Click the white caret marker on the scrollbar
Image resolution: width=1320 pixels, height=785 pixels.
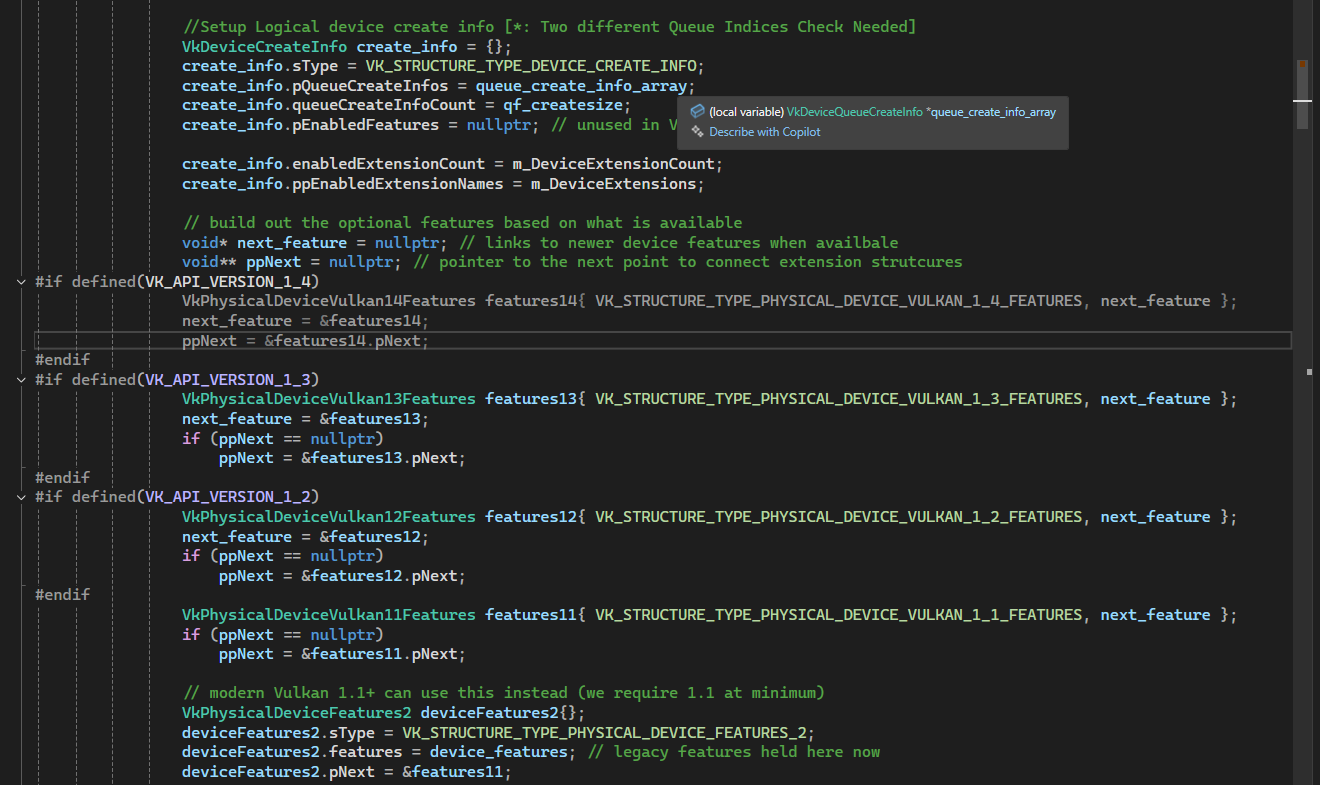(x=1302, y=101)
